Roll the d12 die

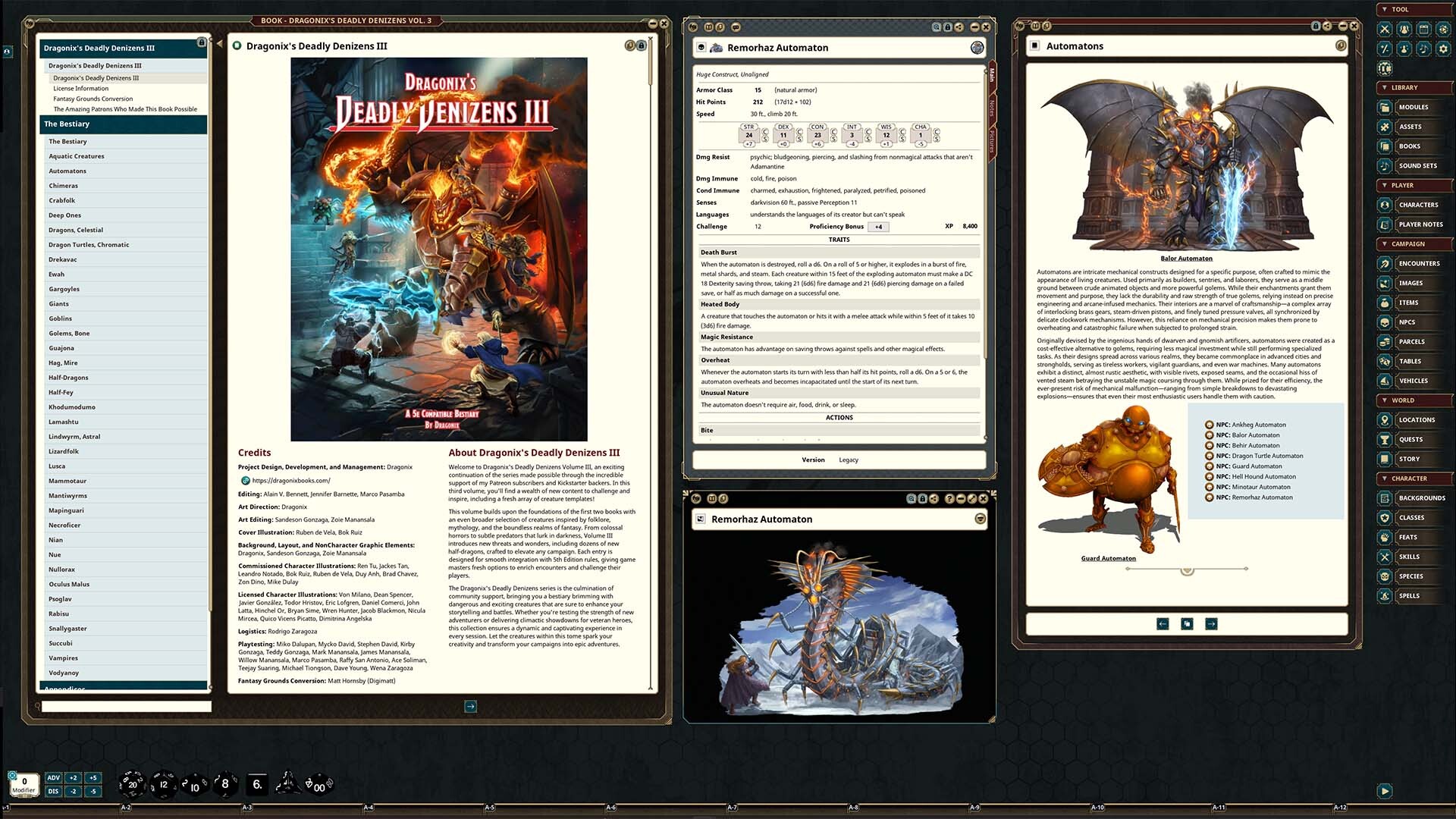(x=163, y=784)
